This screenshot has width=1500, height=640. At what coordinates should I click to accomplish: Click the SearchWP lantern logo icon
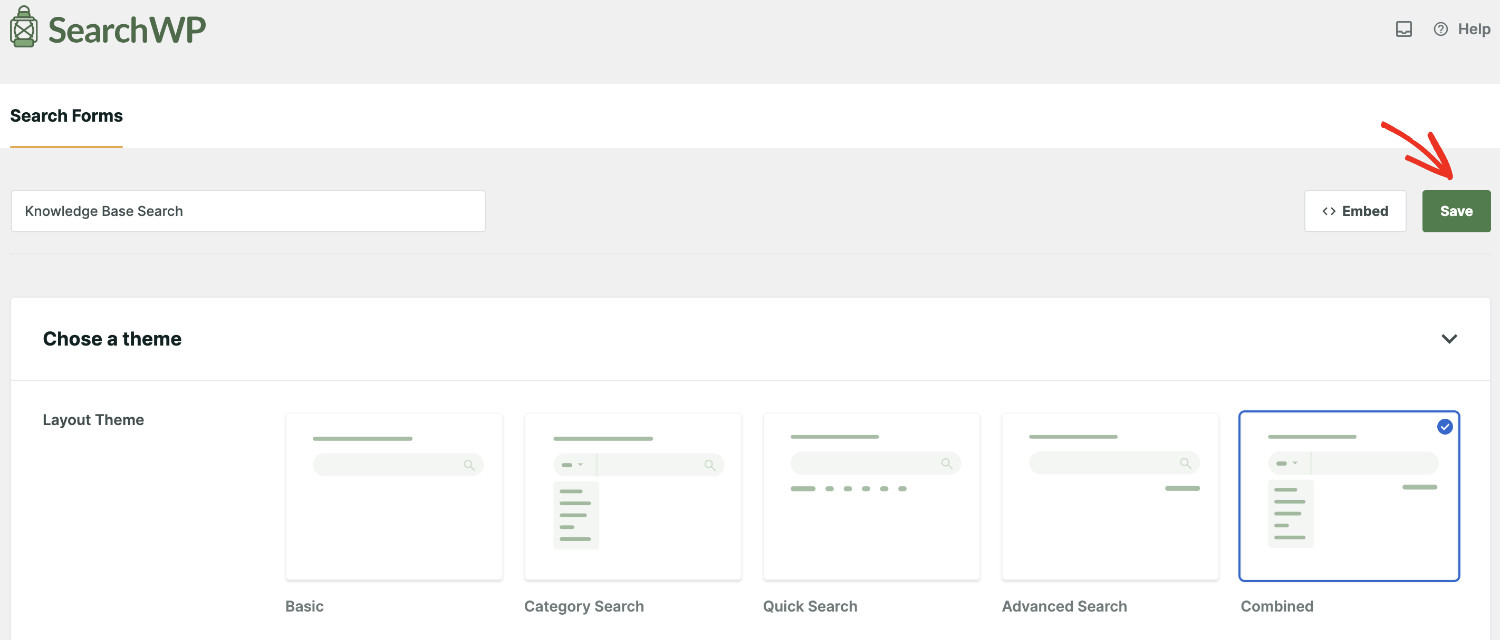[x=25, y=27]
